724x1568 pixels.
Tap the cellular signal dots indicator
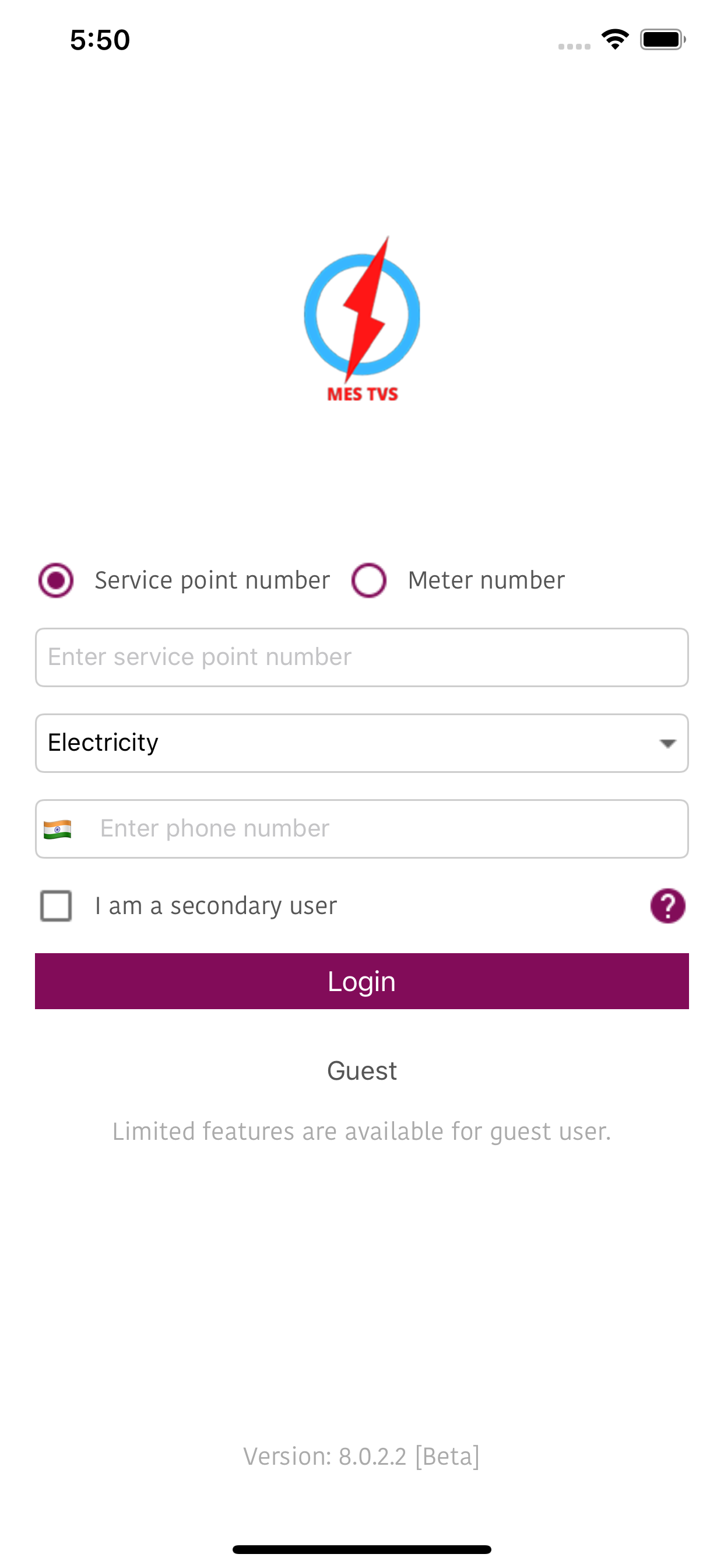point(574,46)
